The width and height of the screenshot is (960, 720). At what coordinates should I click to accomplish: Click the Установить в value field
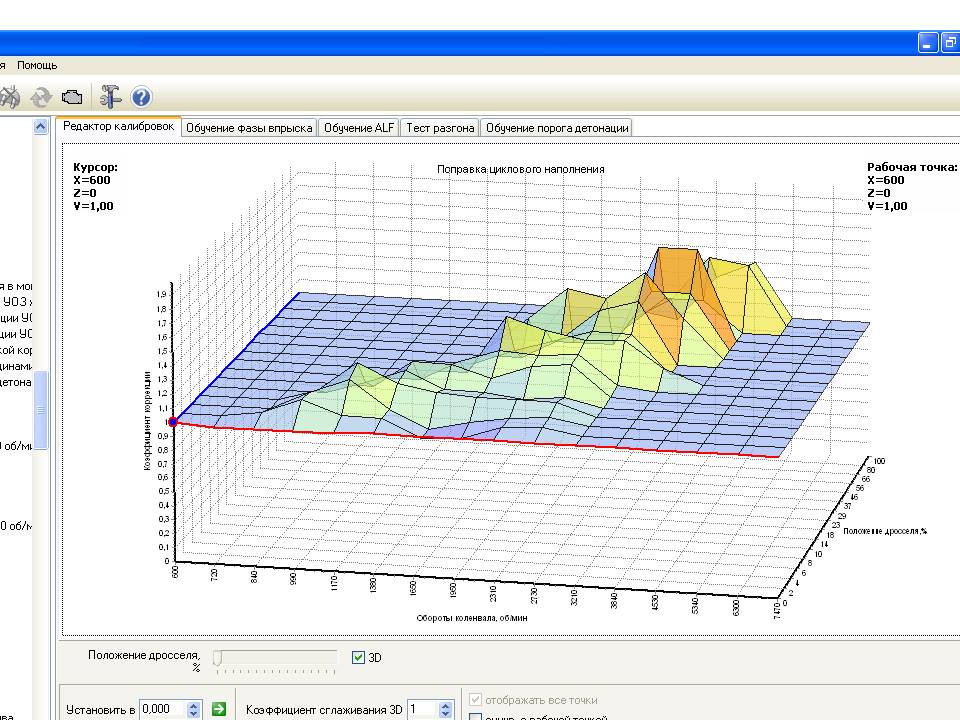click(x=163, y=709)
